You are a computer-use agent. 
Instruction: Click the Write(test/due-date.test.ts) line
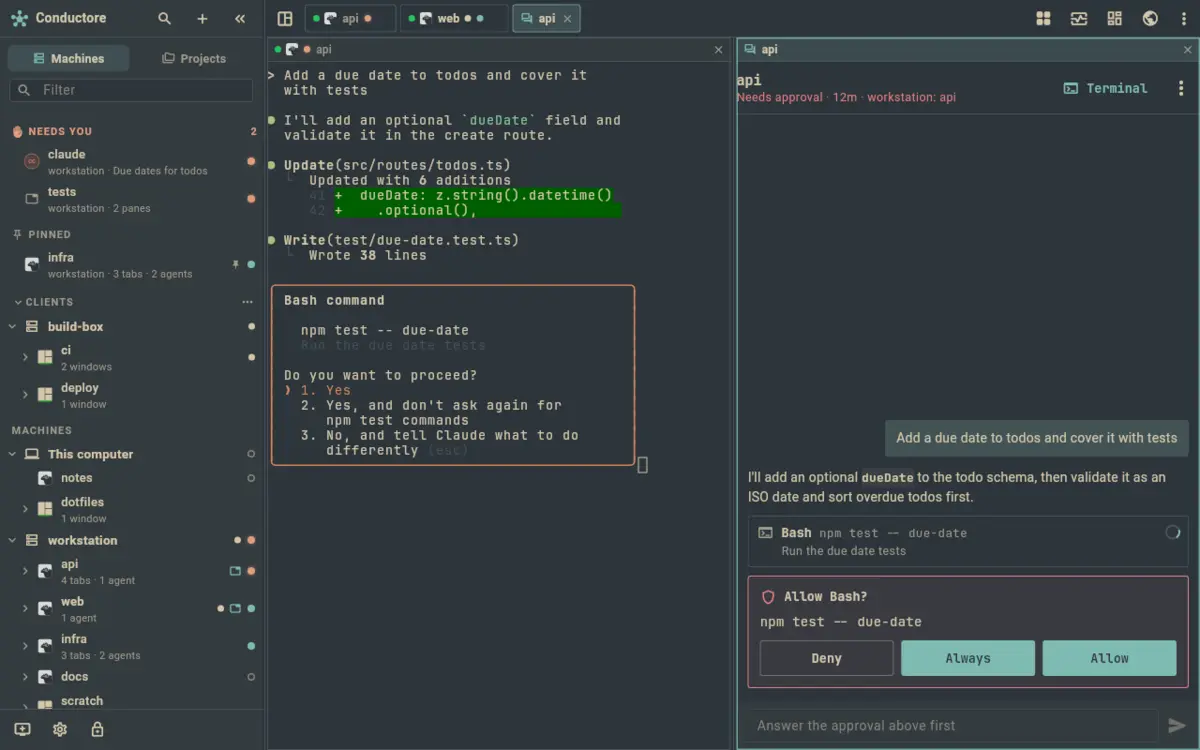point(401,240)
